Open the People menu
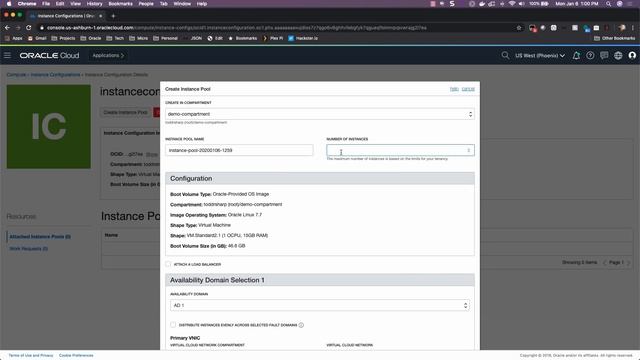Viewport: 640px width, 360px height. coord(146,4)
